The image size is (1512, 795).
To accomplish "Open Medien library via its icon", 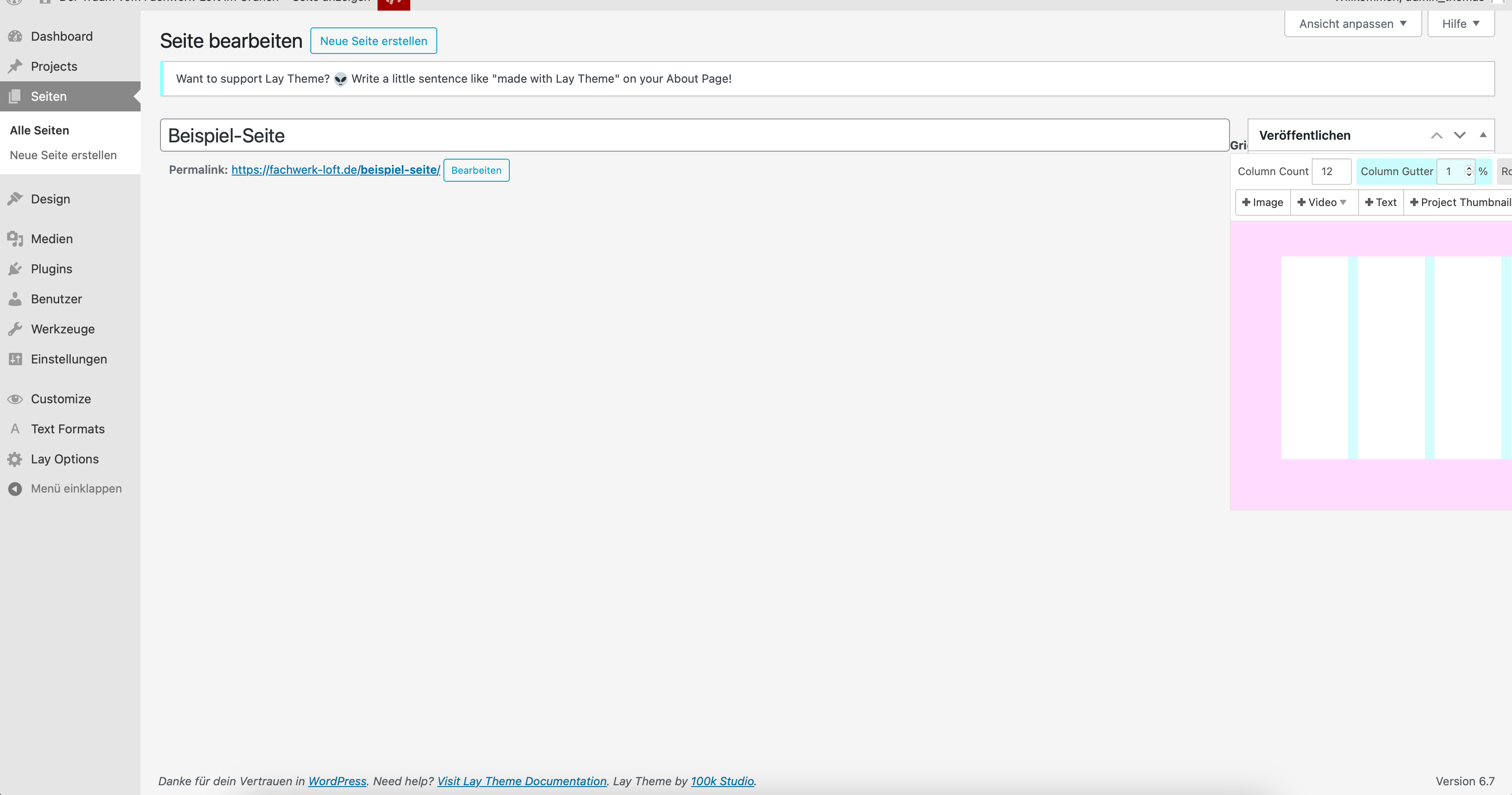I will coord(15,239).
